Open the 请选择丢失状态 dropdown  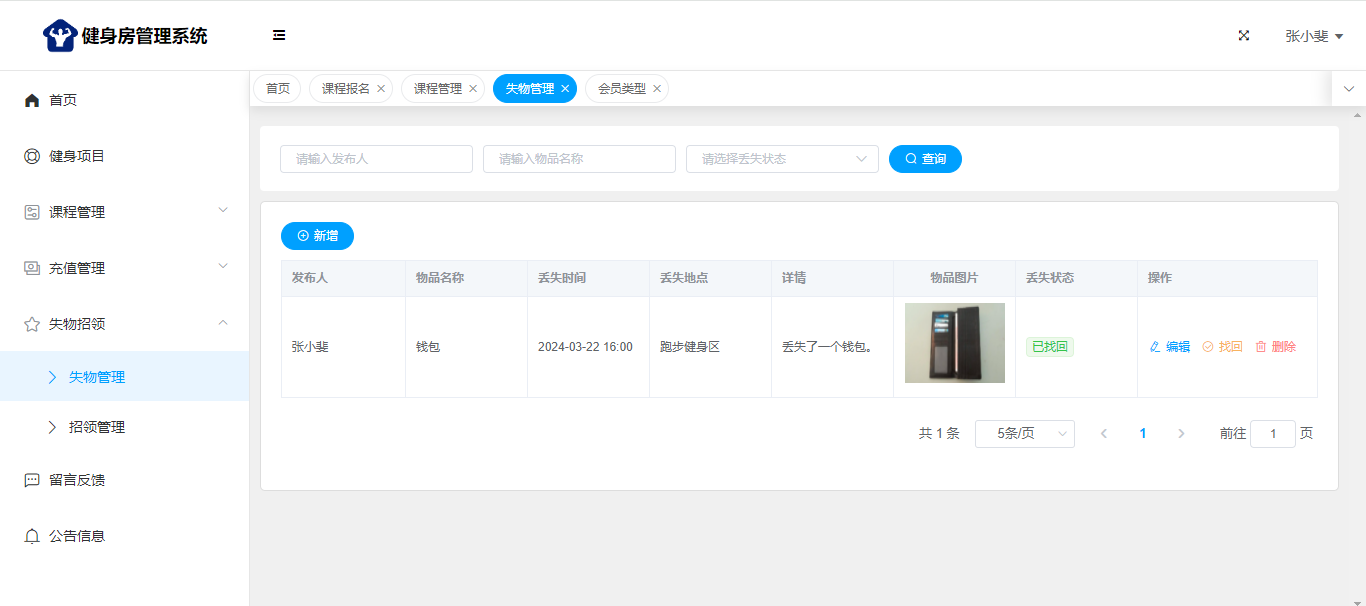point(781,159)
